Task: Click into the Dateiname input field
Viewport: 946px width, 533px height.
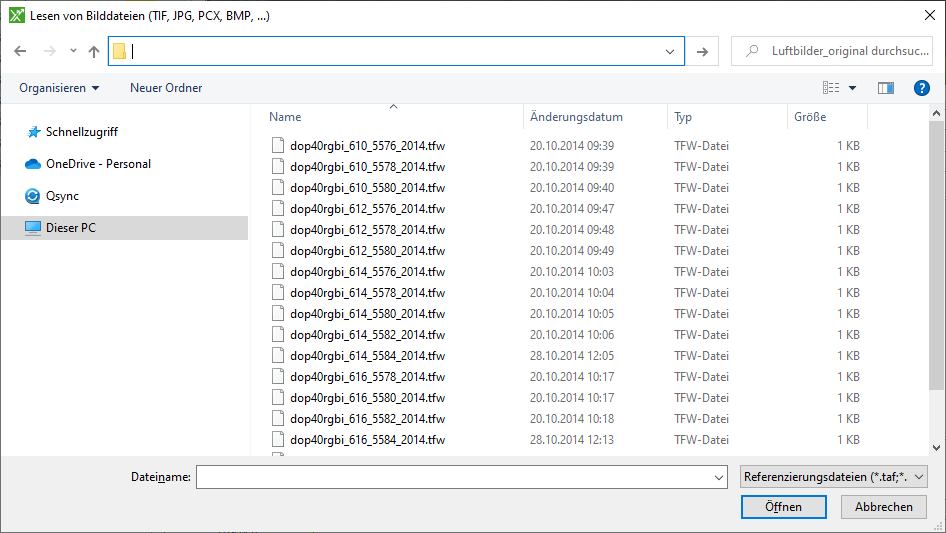Action: click(460, 478)
